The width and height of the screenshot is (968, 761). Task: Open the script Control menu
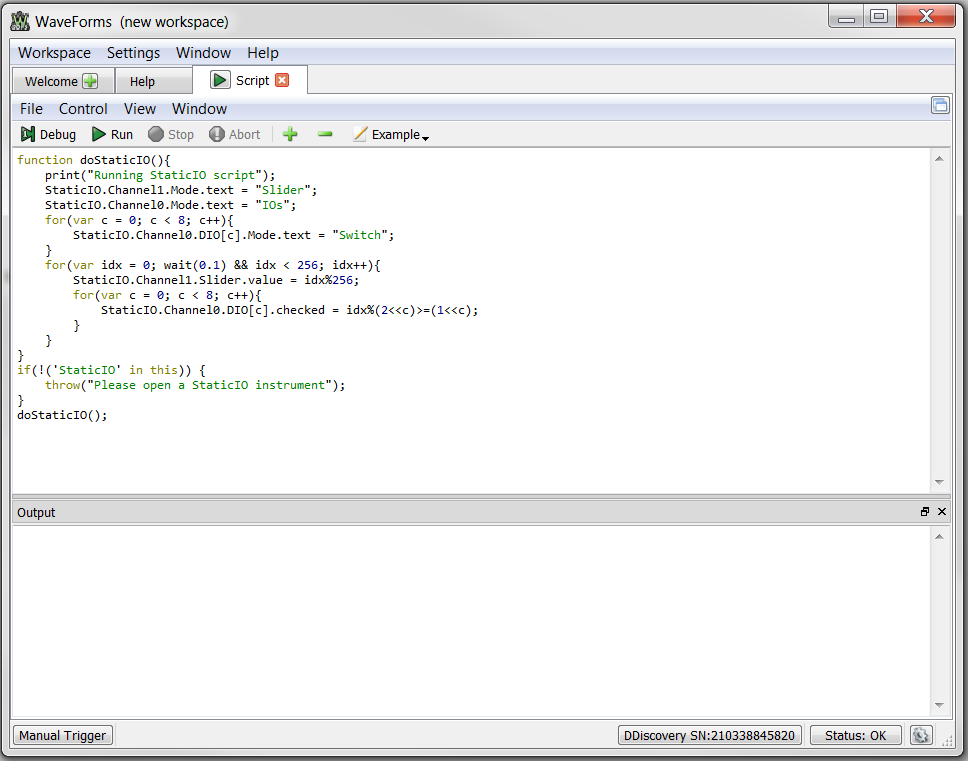[83, 109]
